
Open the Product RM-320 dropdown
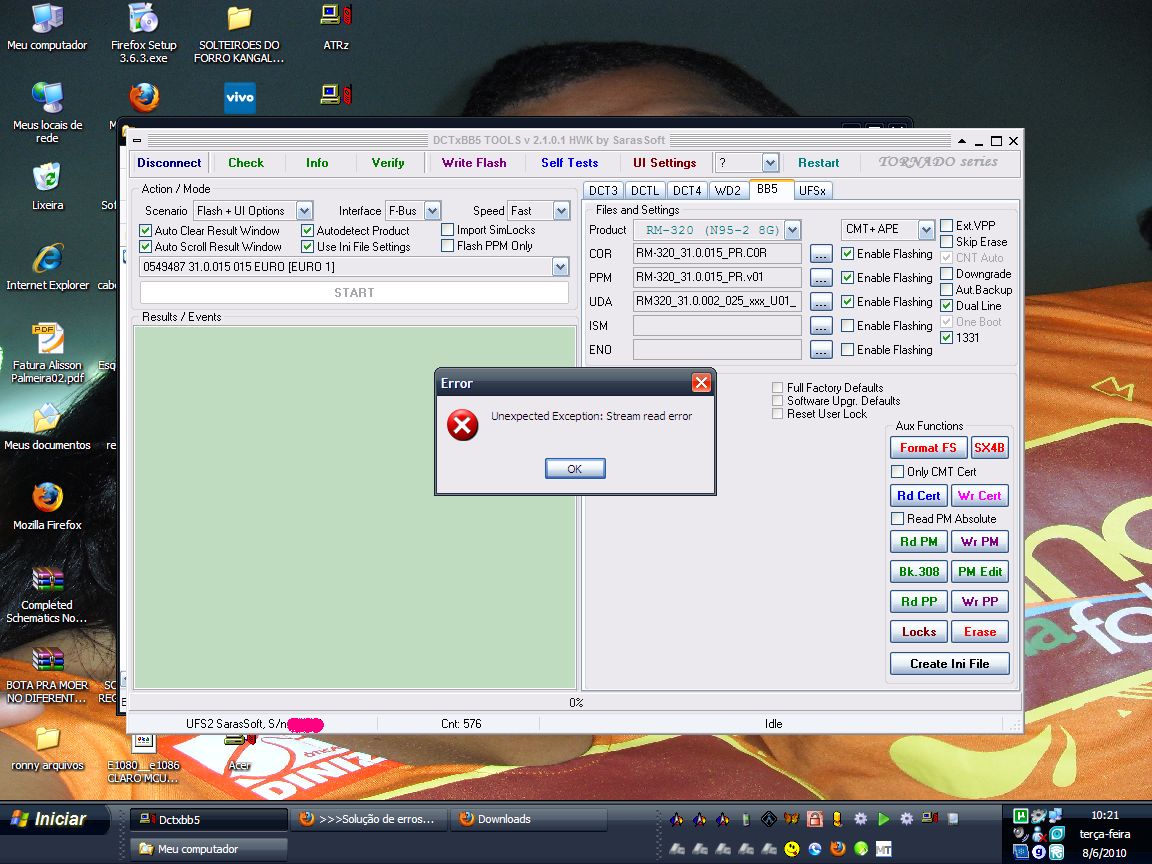coord(792,230)
